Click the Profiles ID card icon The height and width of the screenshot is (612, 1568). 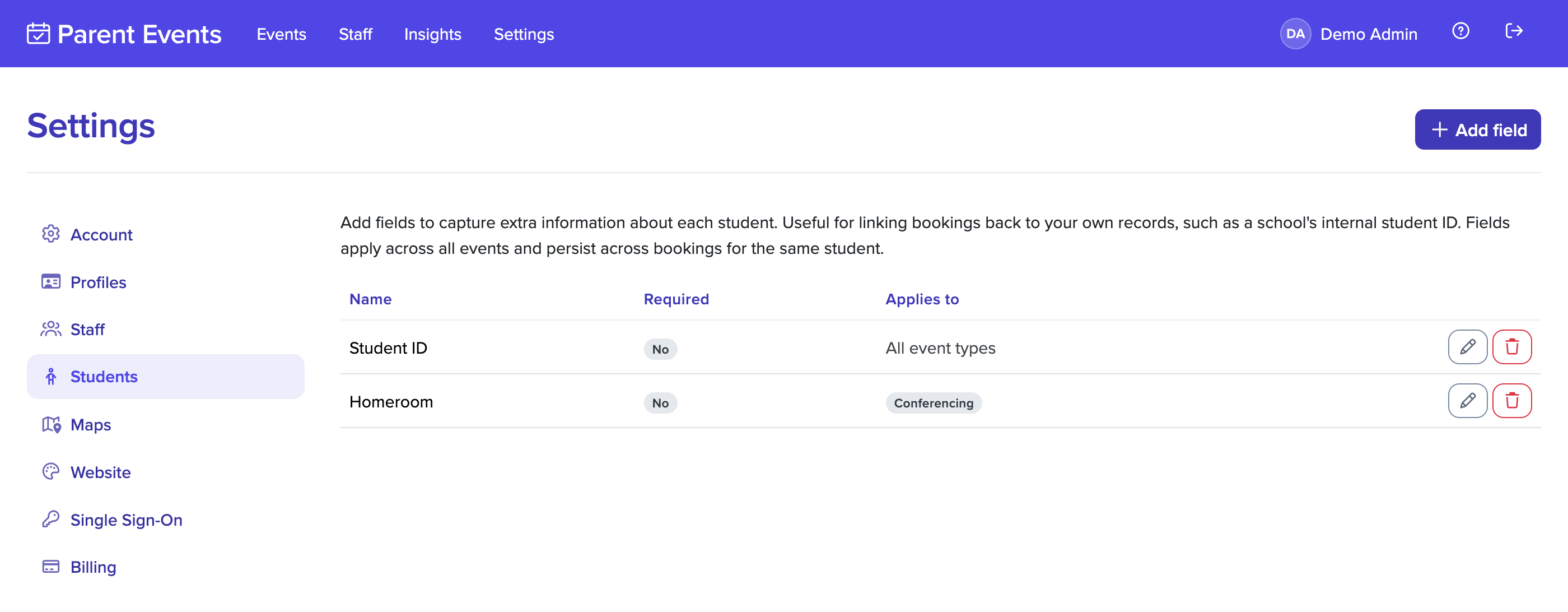point(50,281)
